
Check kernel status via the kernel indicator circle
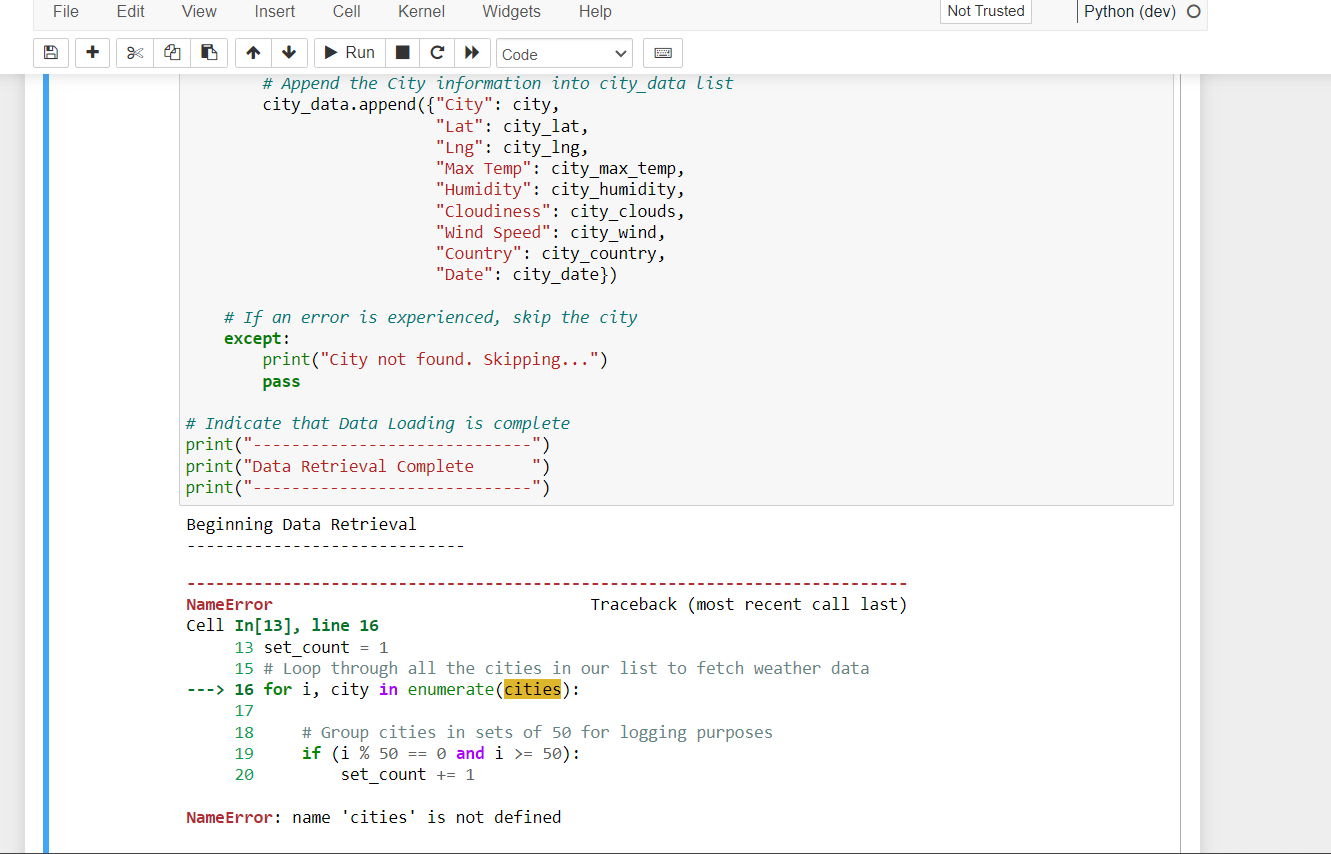pos(1193,11)
